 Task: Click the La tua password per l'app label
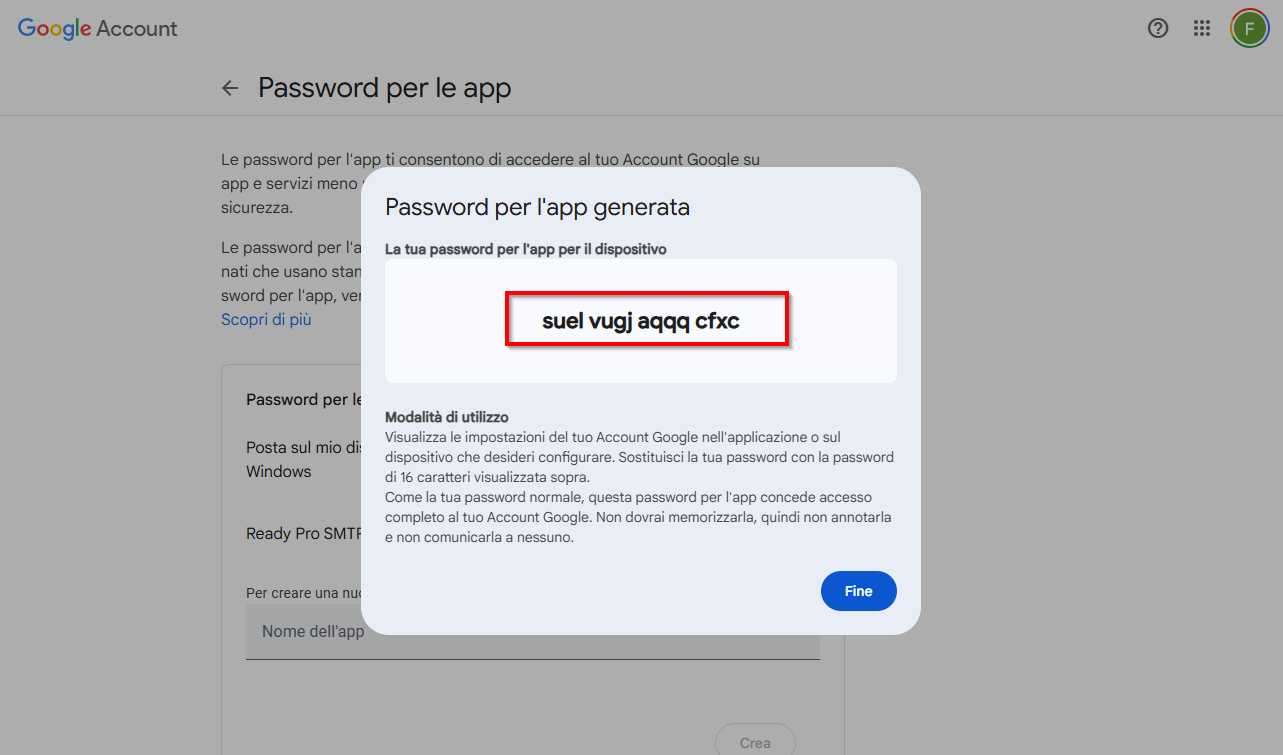(x=525, y=249)
